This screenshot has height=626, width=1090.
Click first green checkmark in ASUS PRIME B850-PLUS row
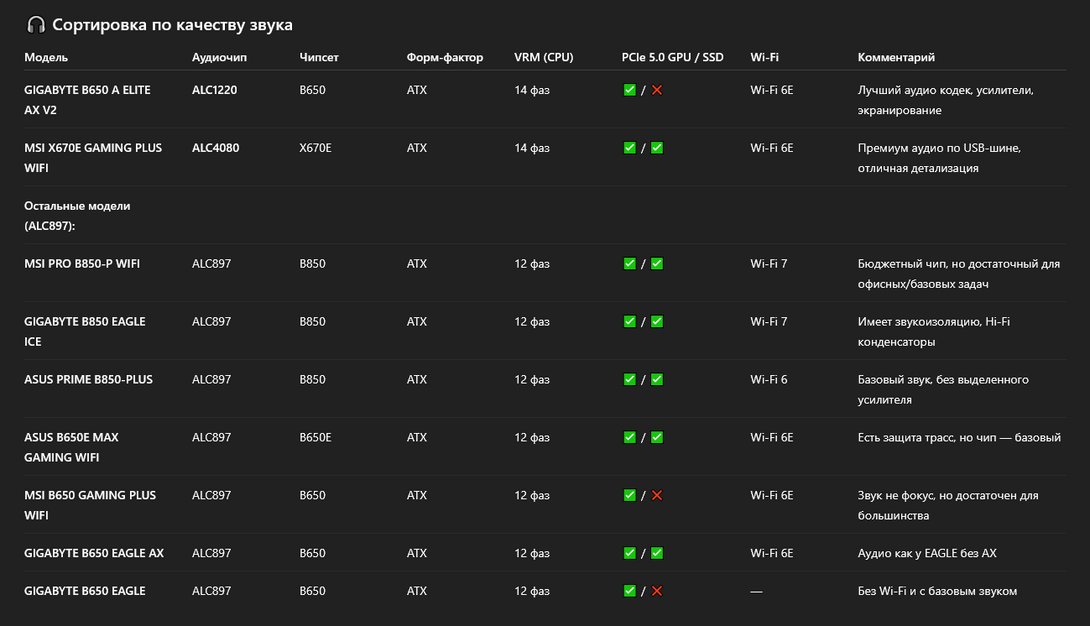629,380
